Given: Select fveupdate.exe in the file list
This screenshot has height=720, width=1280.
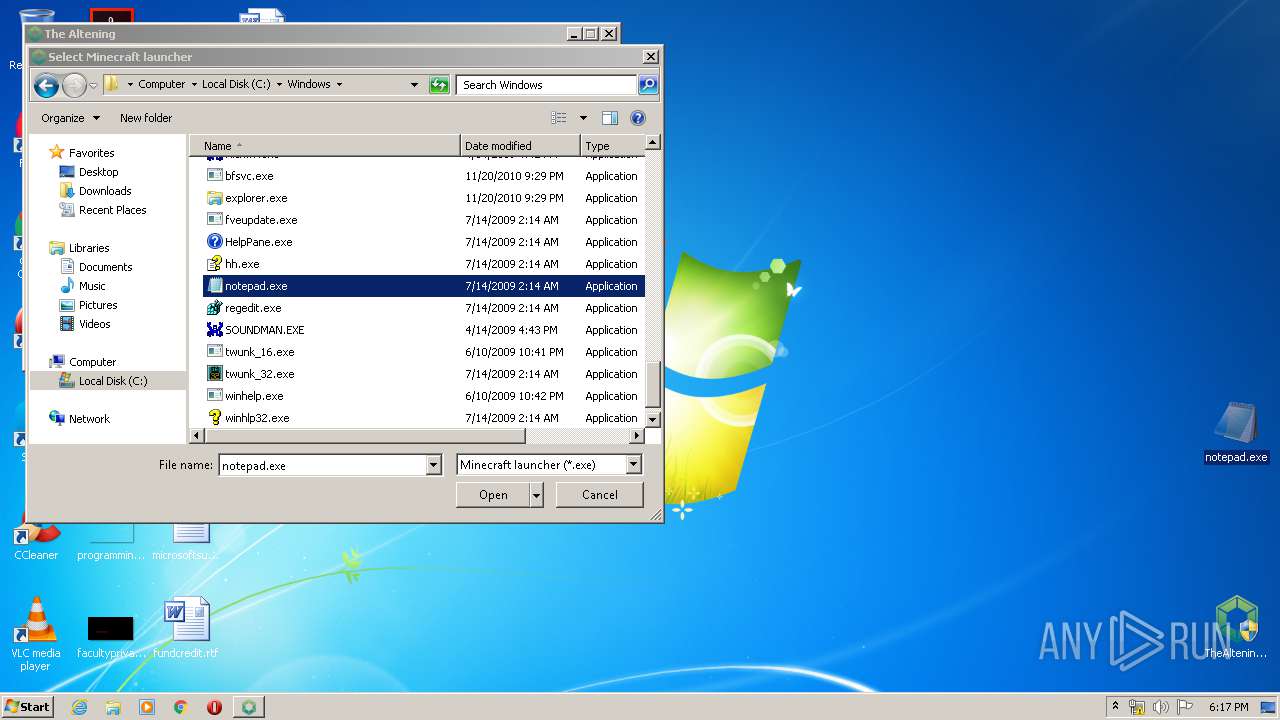Looking at the screenshot, I should 261,220.
